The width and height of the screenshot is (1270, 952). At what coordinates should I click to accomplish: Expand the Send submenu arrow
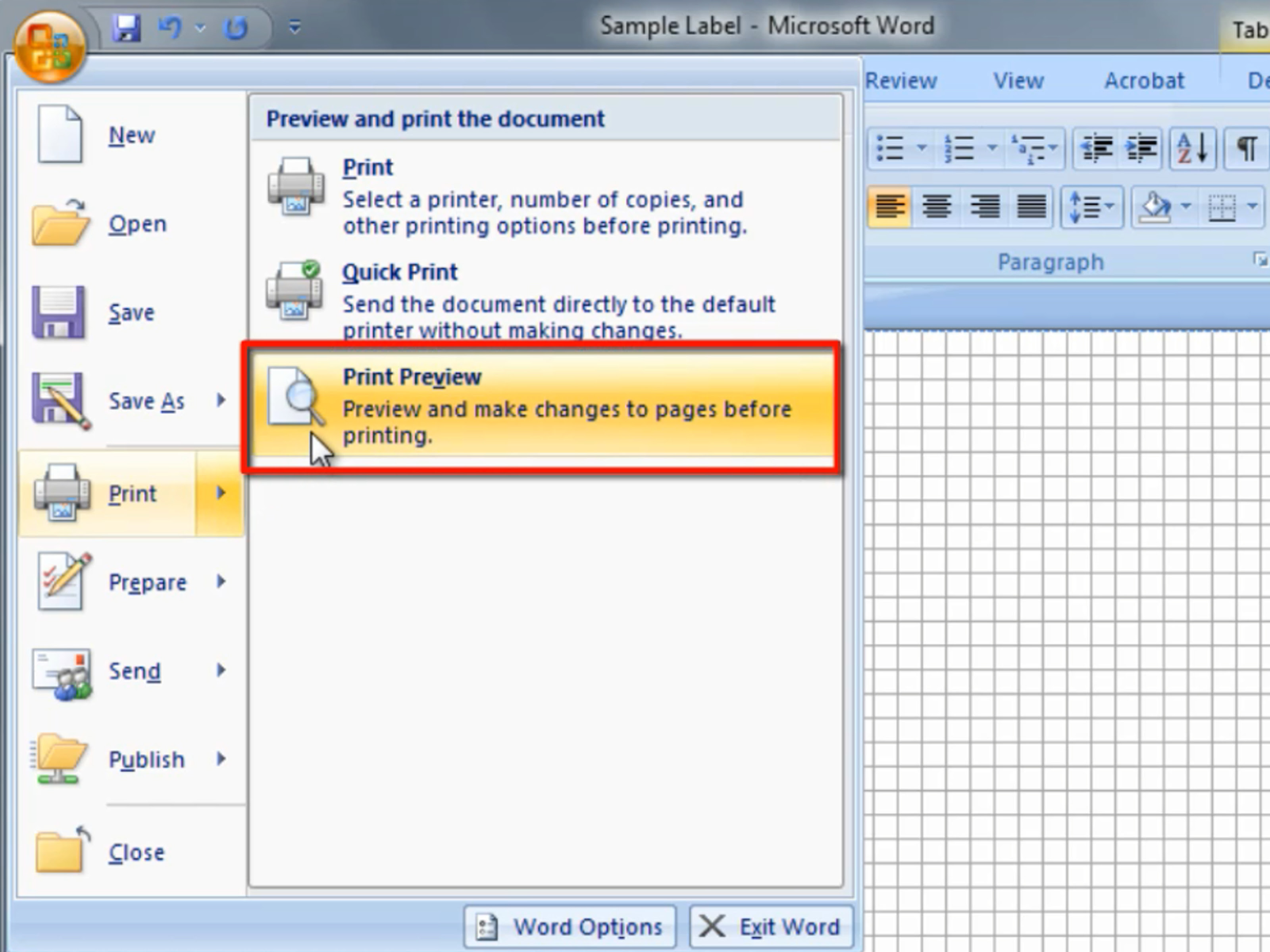pos(221,670)
